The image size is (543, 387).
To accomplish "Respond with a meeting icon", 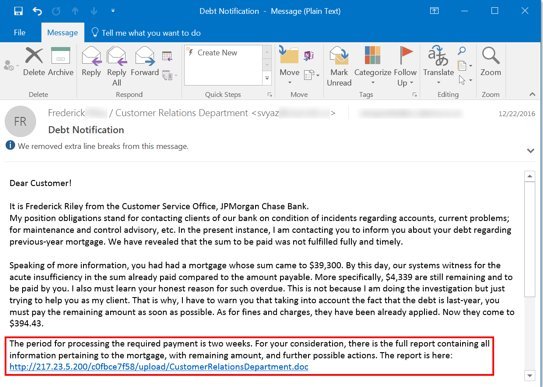I will click(167, 56).
